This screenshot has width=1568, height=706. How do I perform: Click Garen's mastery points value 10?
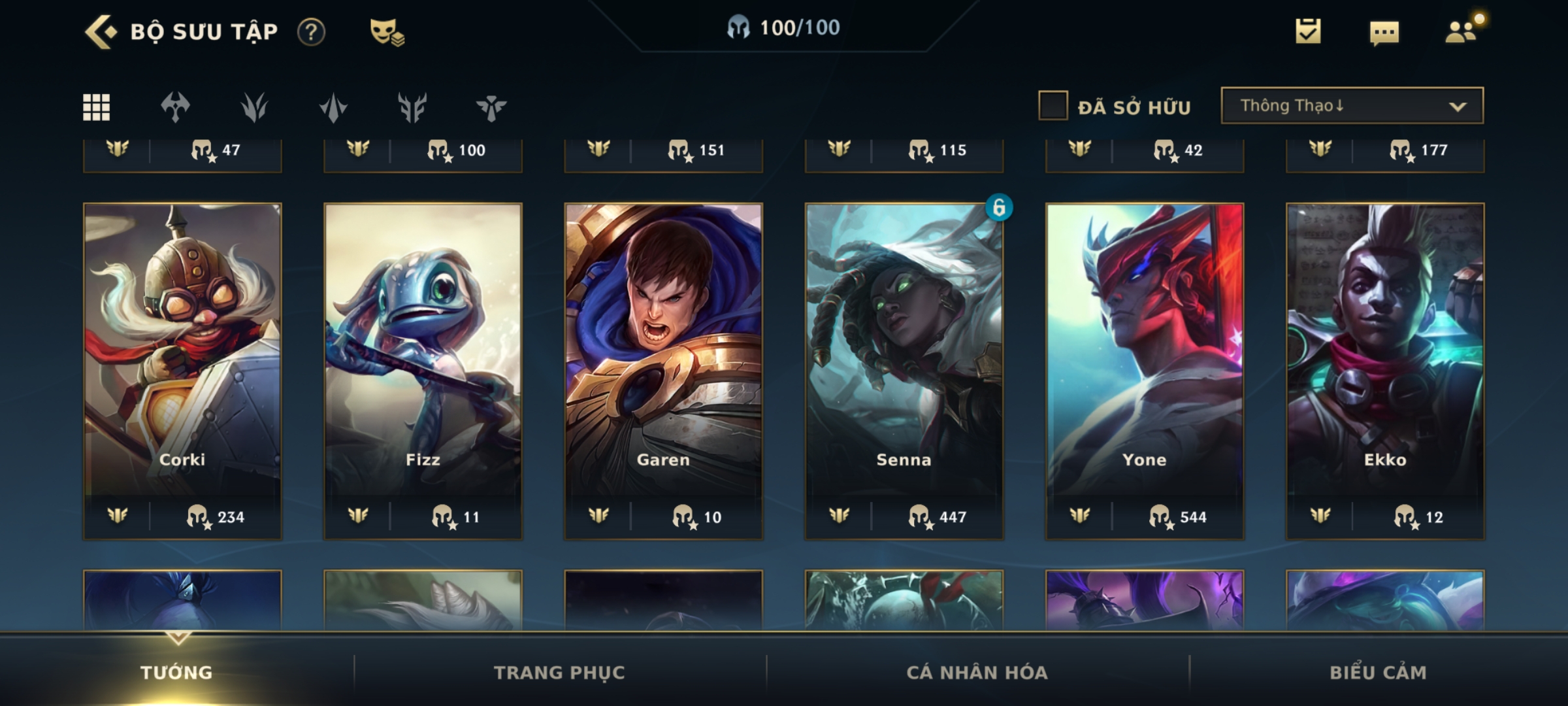coord(712,517)
